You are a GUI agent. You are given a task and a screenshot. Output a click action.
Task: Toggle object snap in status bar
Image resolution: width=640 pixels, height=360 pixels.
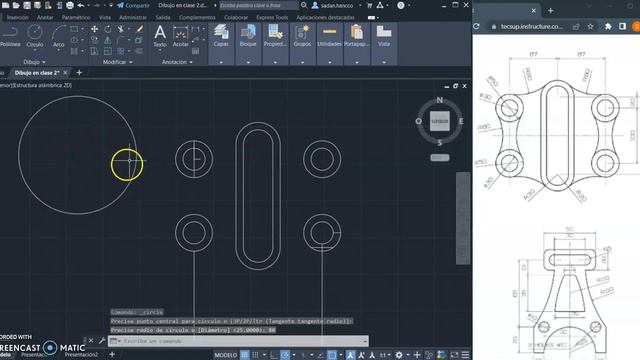(332, 355)
